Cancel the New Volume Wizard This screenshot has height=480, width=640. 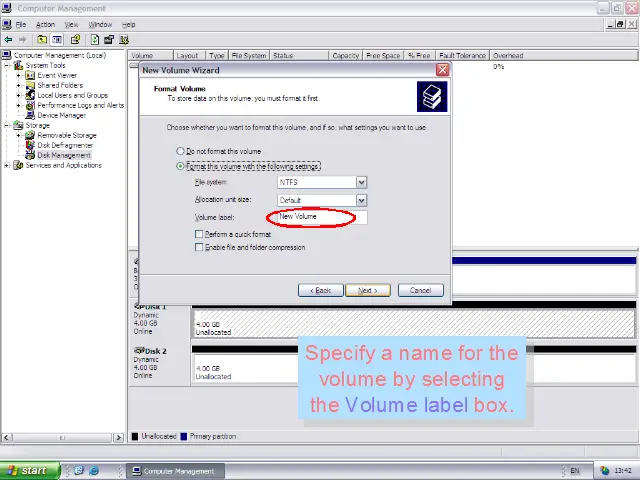420,290
